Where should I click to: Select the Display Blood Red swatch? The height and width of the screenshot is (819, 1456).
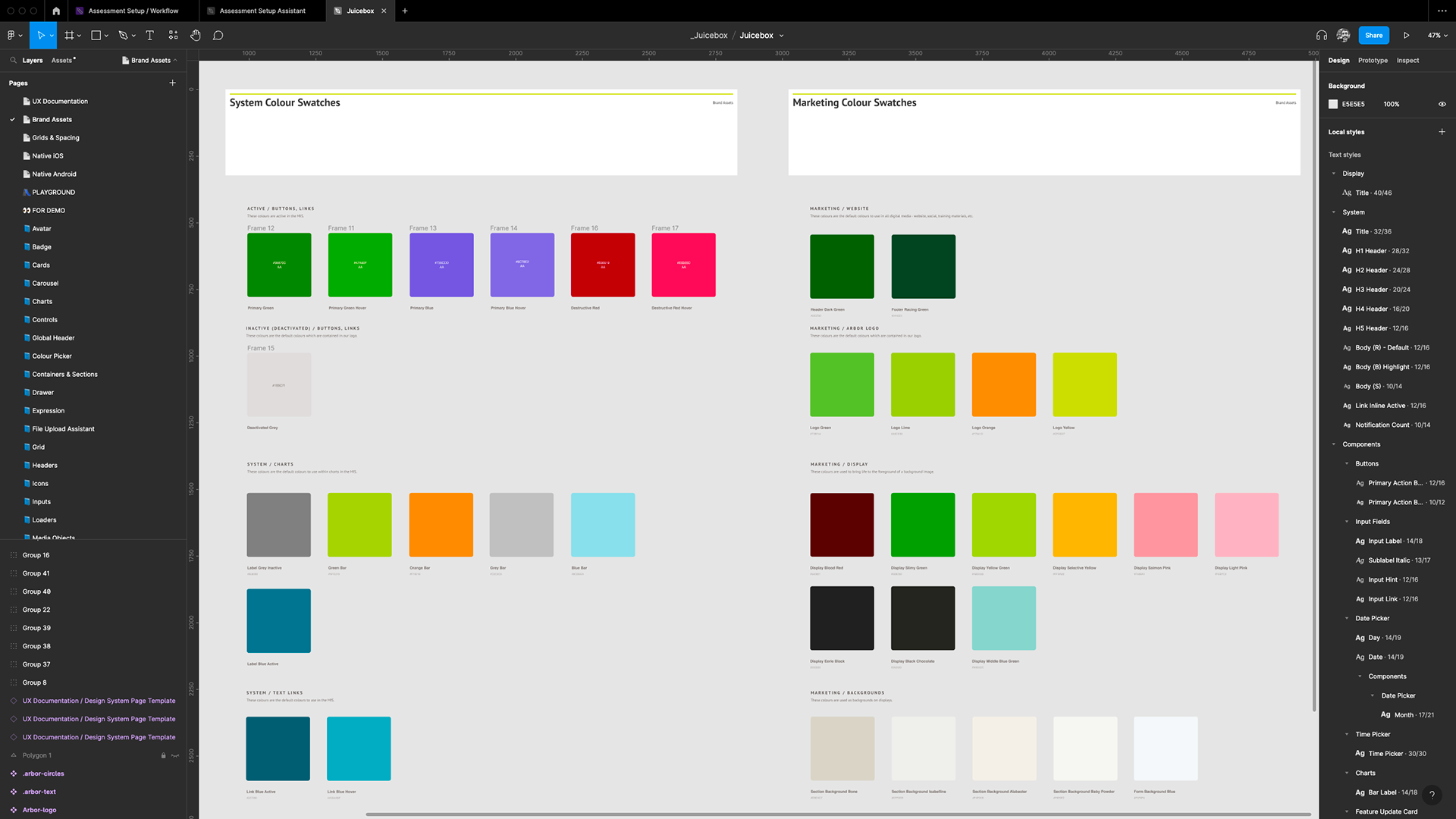coord(842,525)
